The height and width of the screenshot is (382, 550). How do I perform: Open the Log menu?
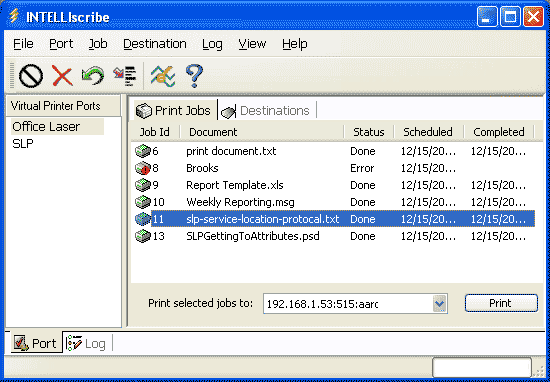coord(212,44)
